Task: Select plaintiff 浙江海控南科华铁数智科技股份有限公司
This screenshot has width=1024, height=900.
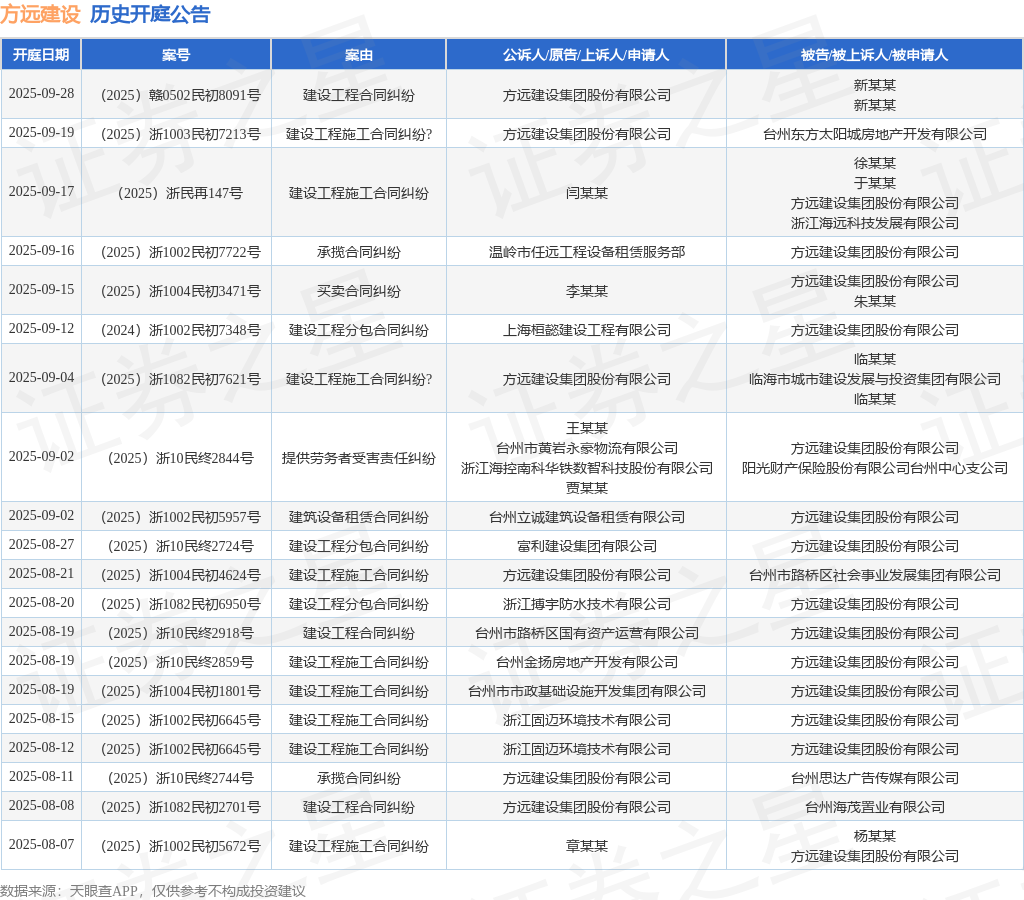Action: pyautogui.click(x=586, y=468)
